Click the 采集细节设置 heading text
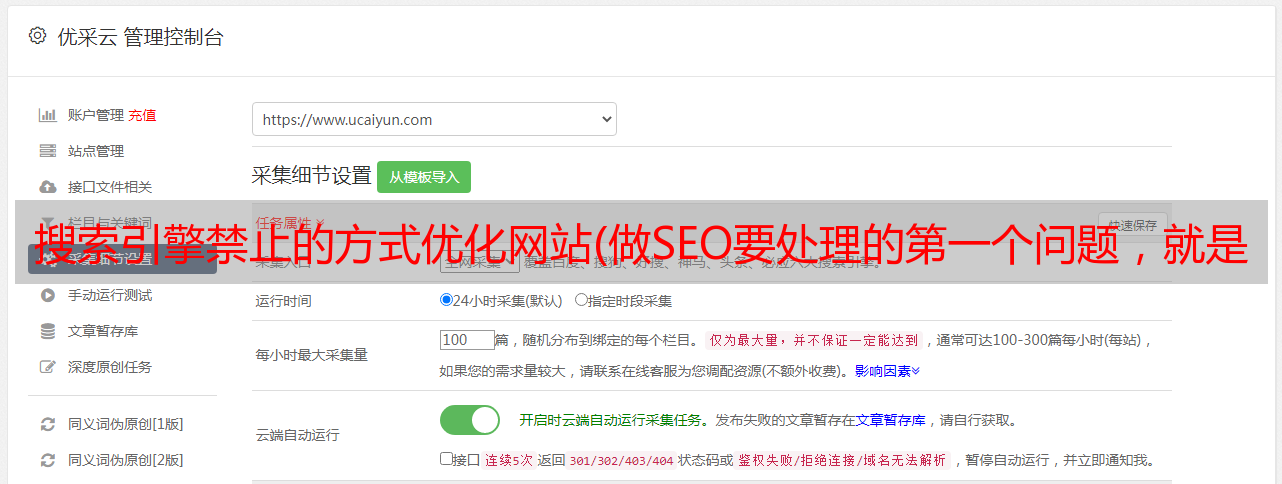 coord(312,176)
